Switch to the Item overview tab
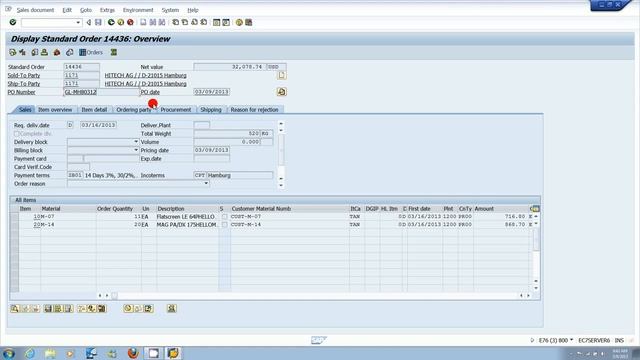 pos(55,110)
